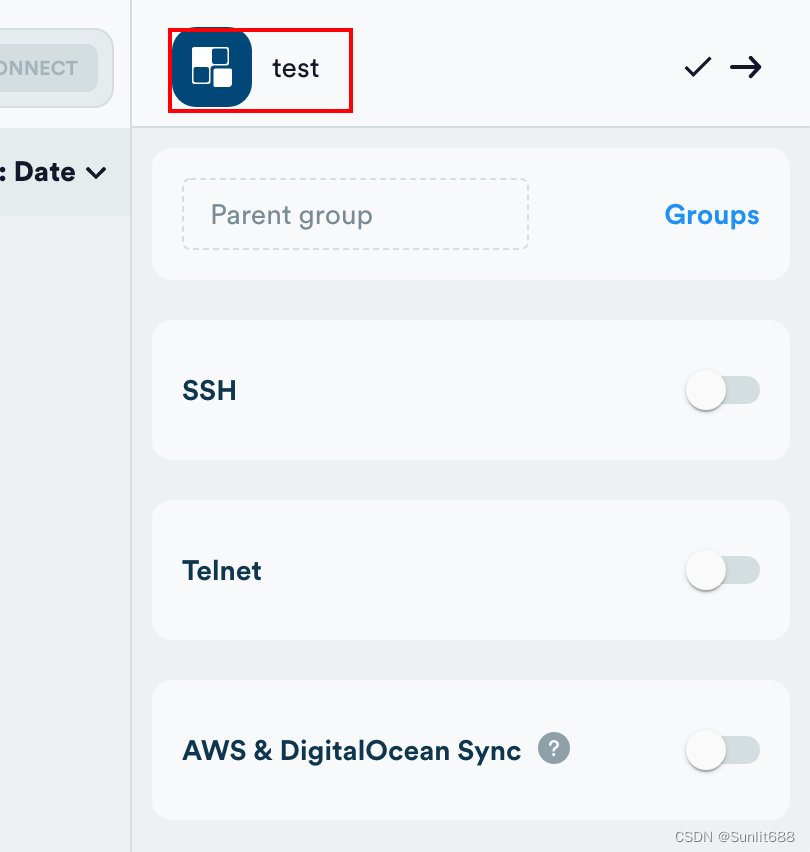The image size is (810, 852).
Task: Open the Date sorting menu label
Action: [x=45, y=172]
